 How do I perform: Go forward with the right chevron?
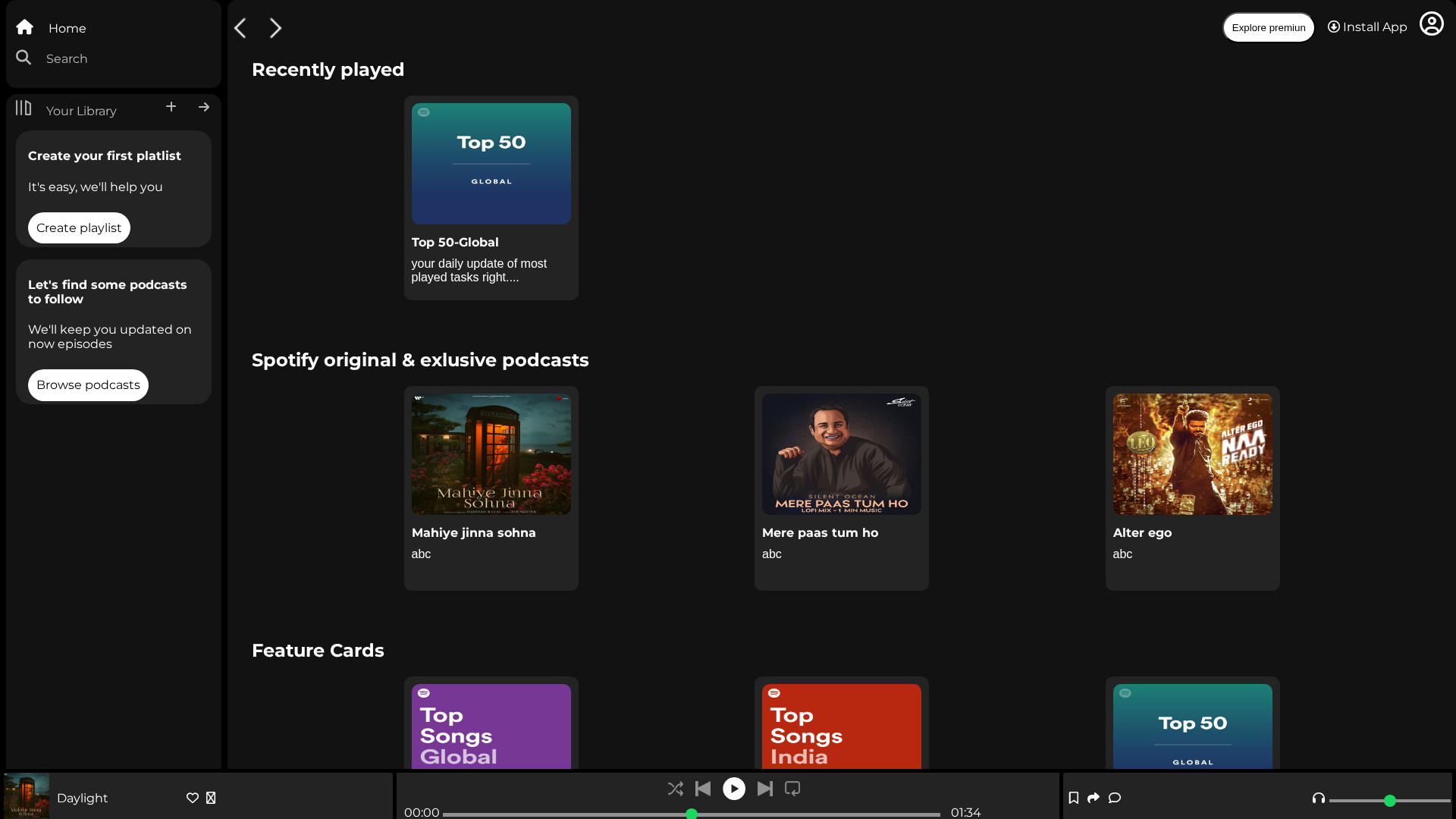click(275, 28)
